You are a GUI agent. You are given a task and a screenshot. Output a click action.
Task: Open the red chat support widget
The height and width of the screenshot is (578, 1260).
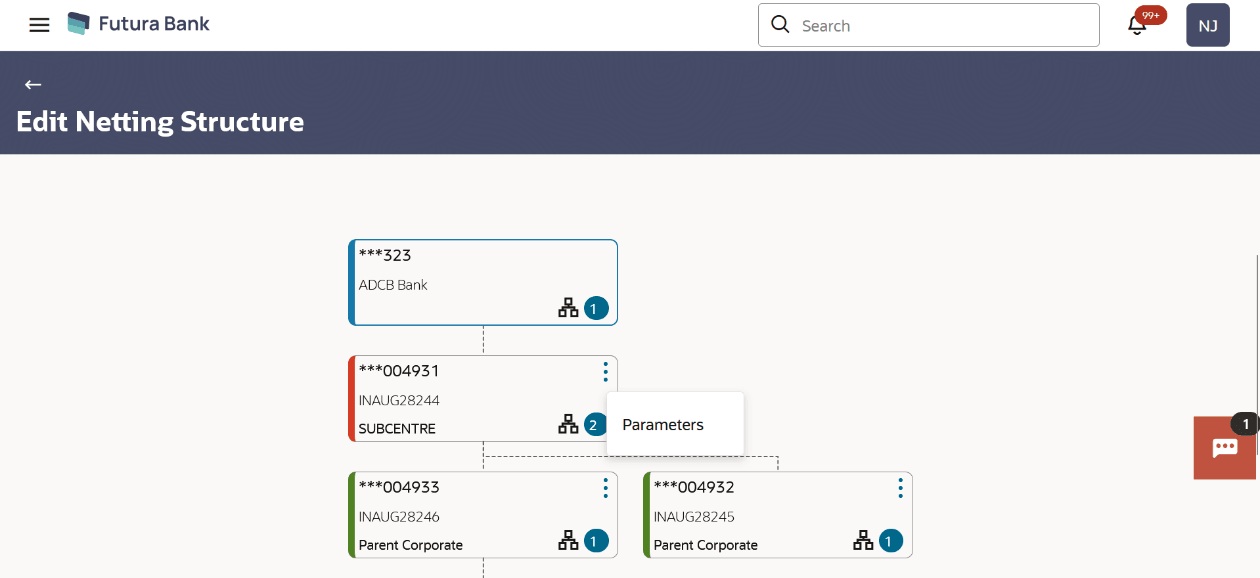coord(1225,448)
